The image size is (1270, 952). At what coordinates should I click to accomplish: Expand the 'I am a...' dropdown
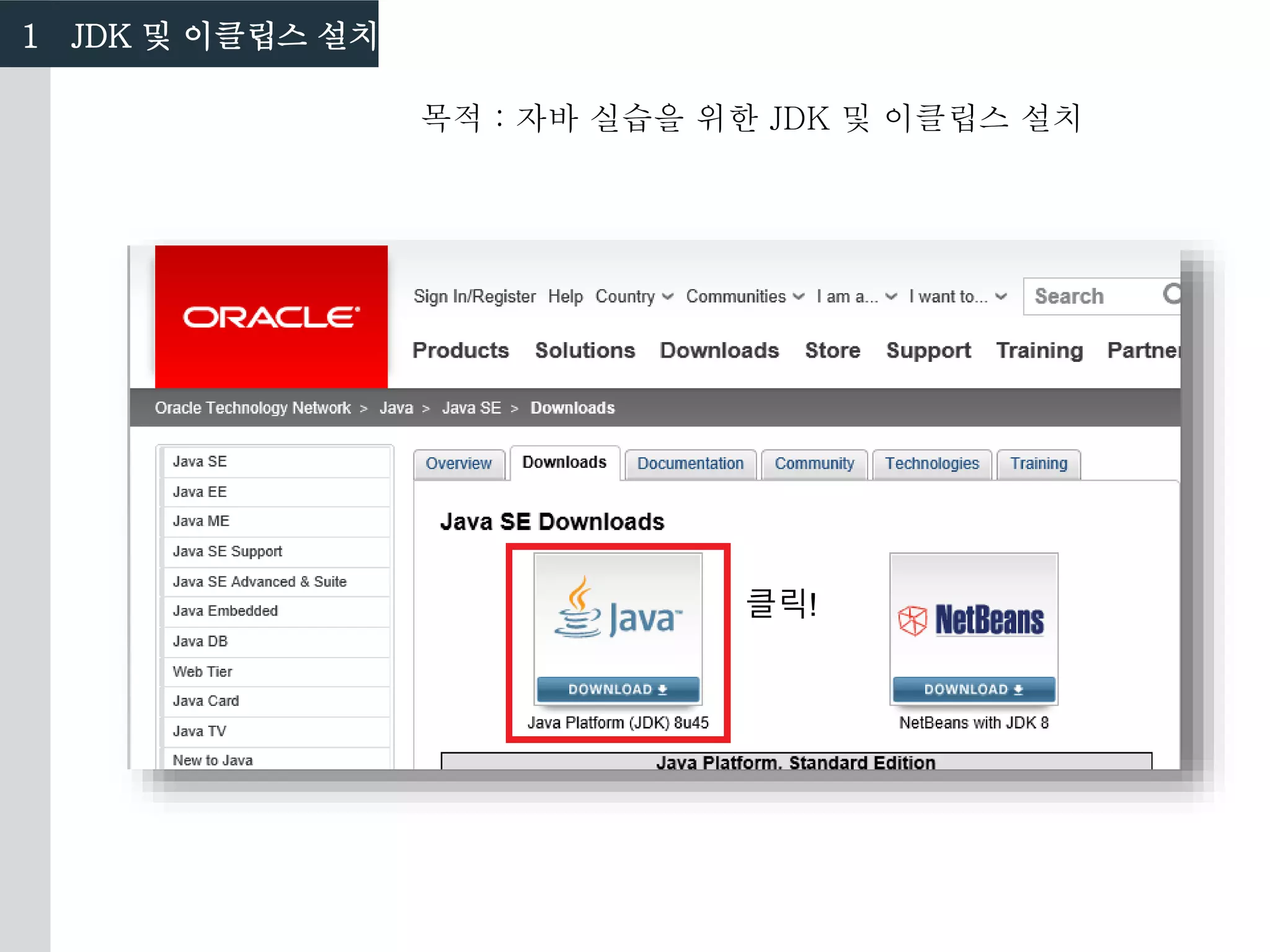[856, 297]
